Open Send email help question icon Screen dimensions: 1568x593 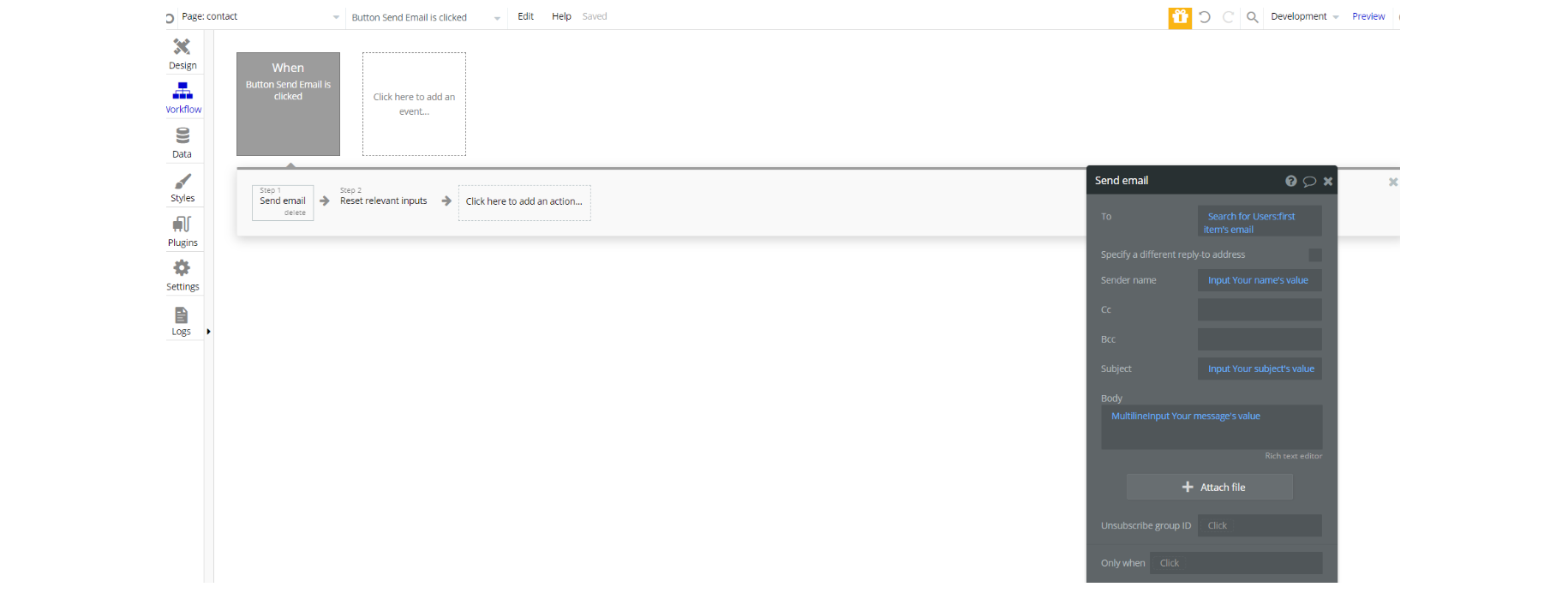coord(1291,181)
